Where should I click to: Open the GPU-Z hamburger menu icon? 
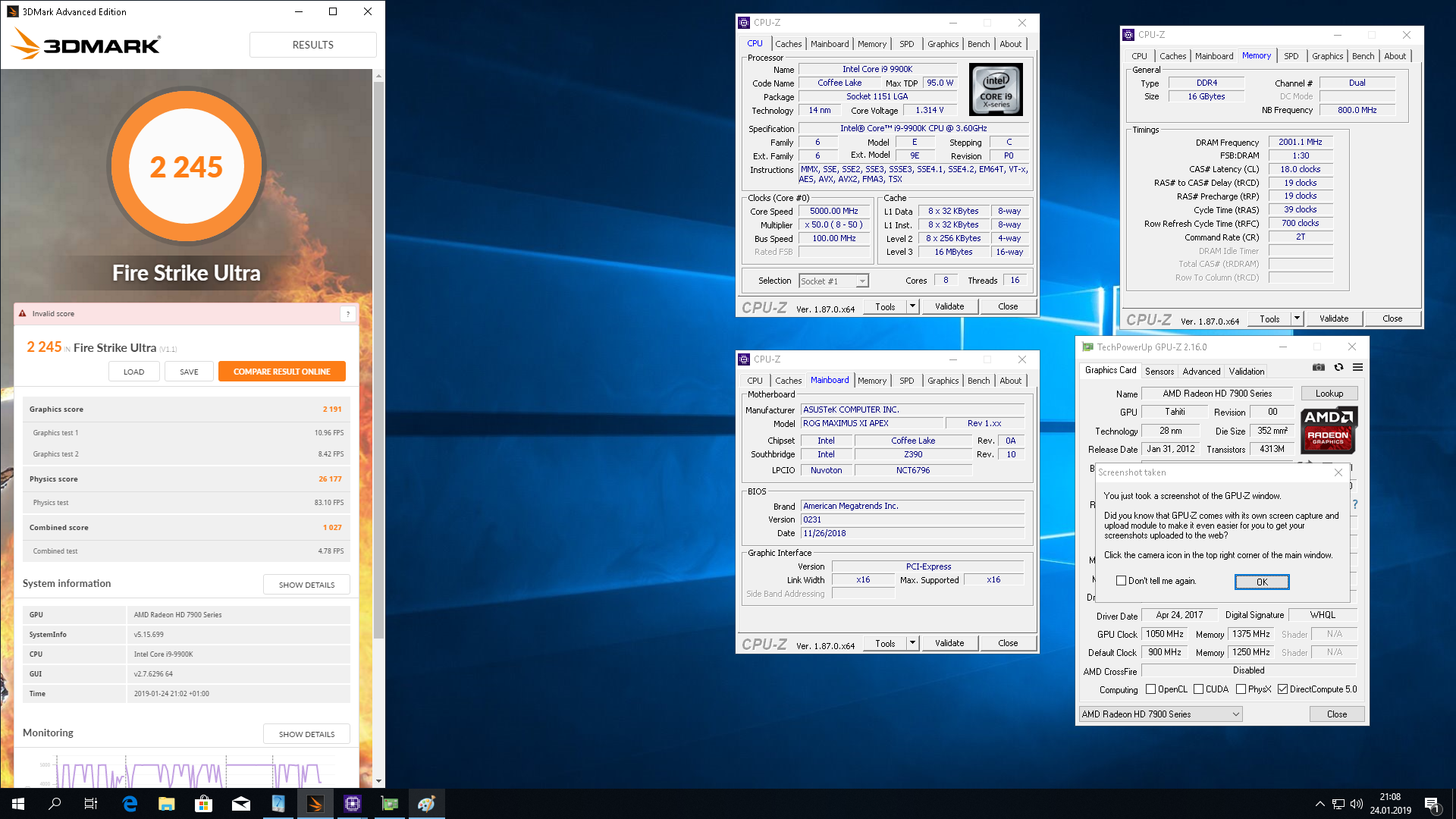pyautogui.click(x=1357, y=367)
